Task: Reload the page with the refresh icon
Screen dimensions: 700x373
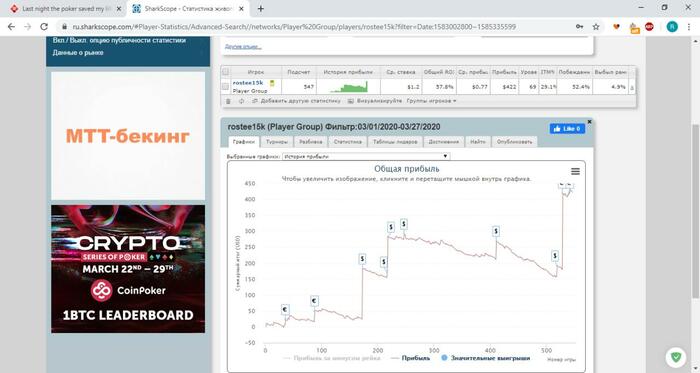Action: click(x=44, y=27)
